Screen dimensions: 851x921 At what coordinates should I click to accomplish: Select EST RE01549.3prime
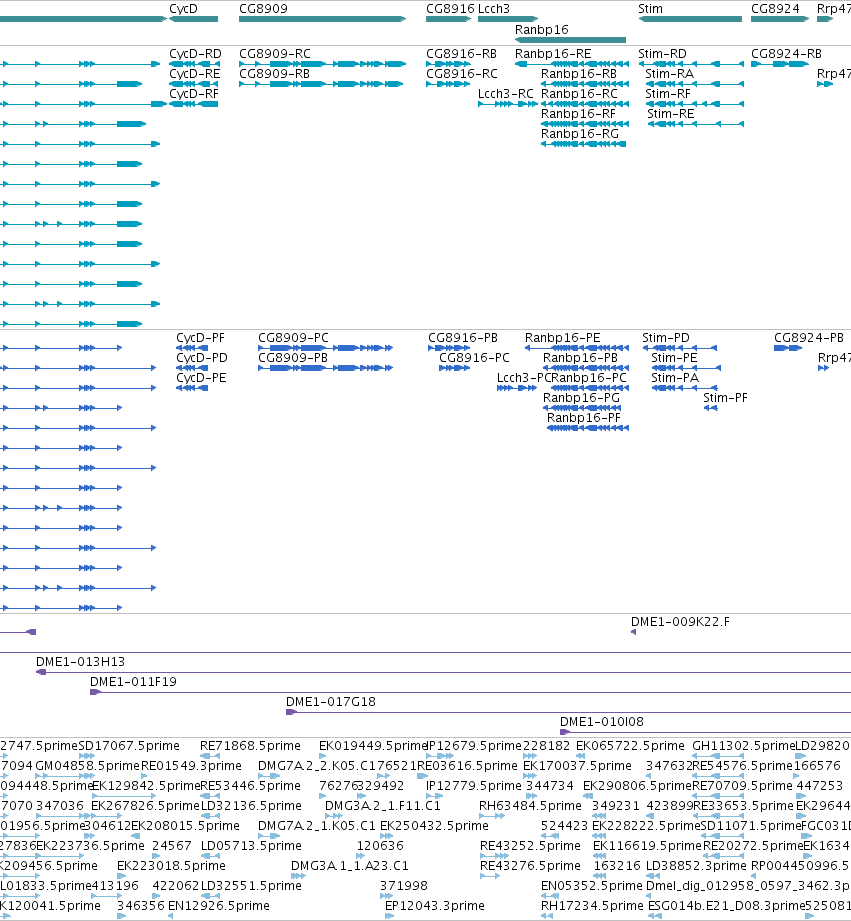191,765
